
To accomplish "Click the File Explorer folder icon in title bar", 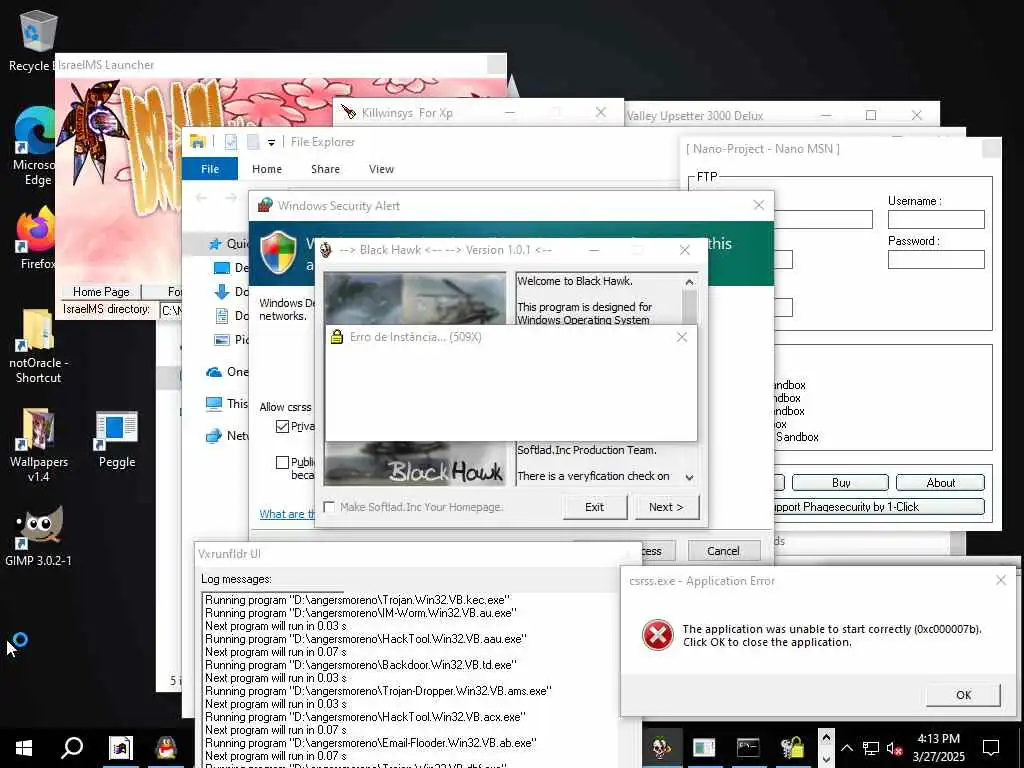I will 198,142.
